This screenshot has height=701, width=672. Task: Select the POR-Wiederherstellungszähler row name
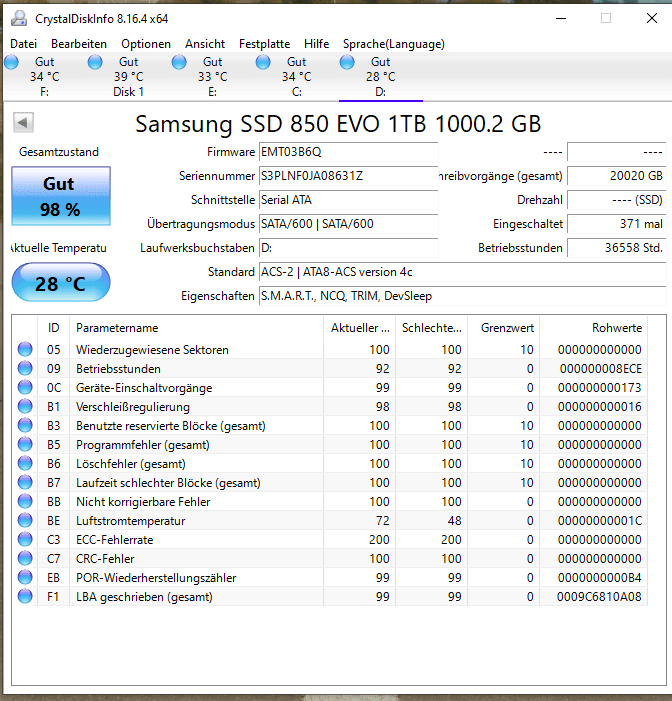156,578
